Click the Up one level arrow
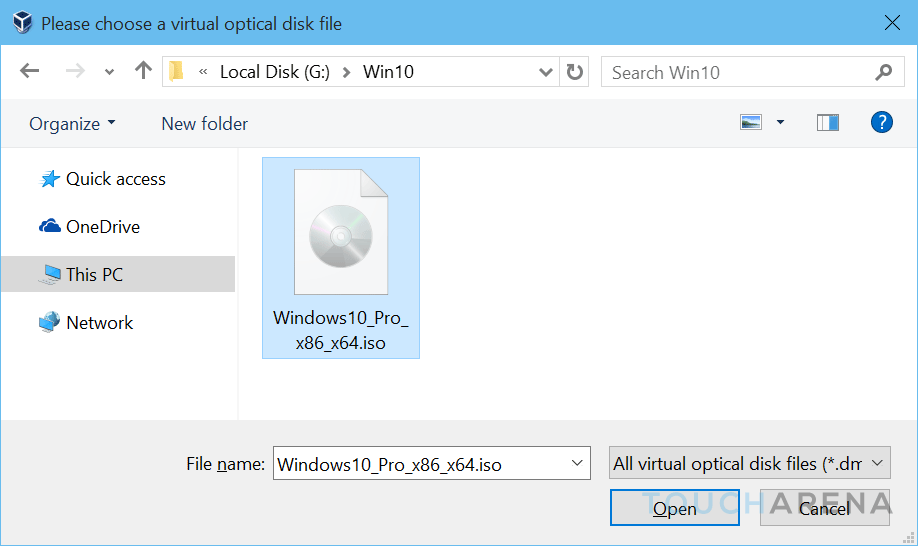 pyautogui.click(x=143, y=72)
